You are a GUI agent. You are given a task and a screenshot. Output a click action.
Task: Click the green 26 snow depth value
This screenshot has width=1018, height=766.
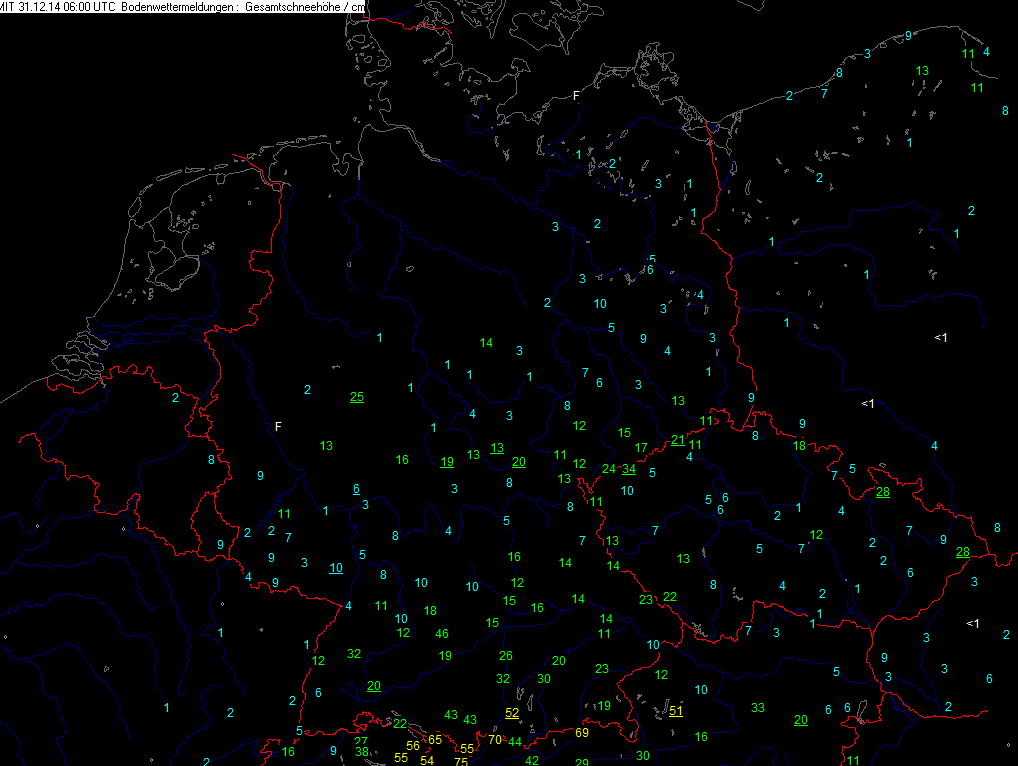click(x=506, y=655)
